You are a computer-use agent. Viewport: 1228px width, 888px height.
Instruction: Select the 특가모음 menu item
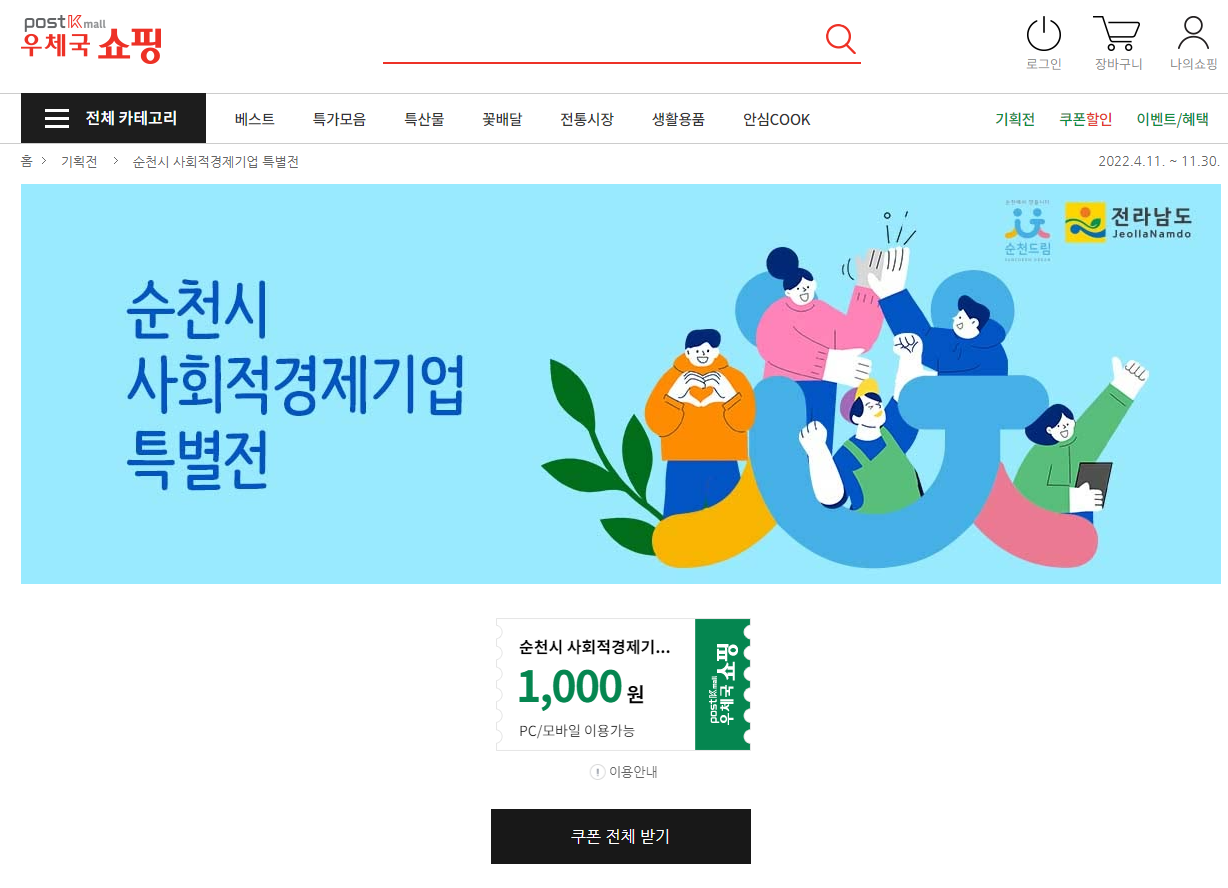click(x=339, y=119)
